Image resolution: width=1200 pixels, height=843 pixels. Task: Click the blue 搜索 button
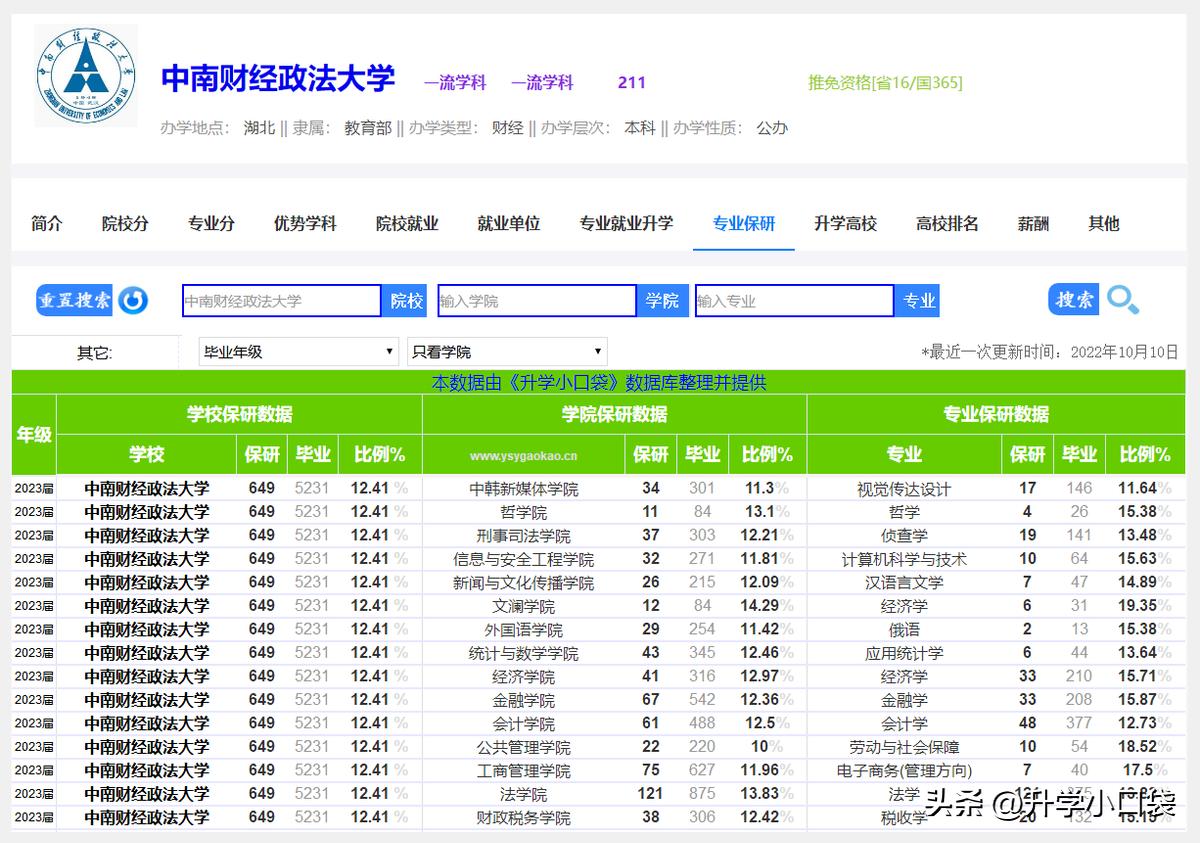pos(1072,299)
